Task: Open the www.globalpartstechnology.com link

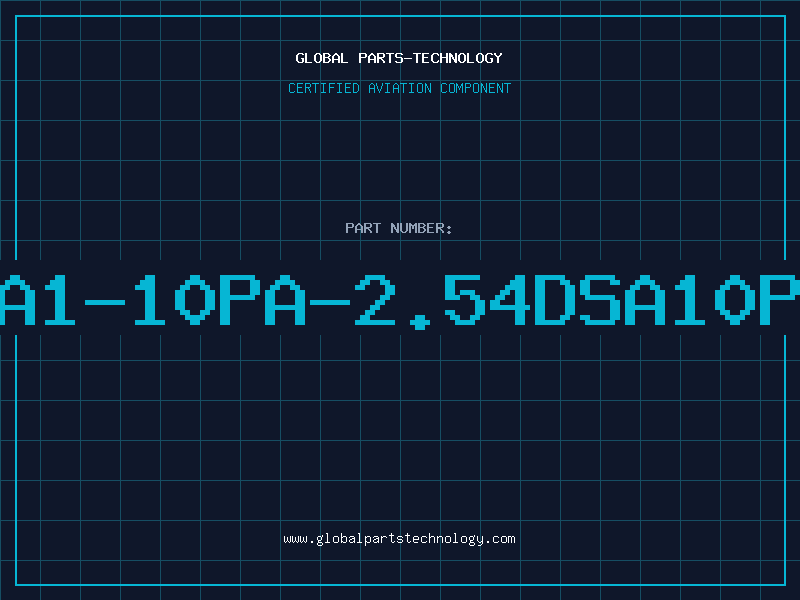Action: coord(399,539)
